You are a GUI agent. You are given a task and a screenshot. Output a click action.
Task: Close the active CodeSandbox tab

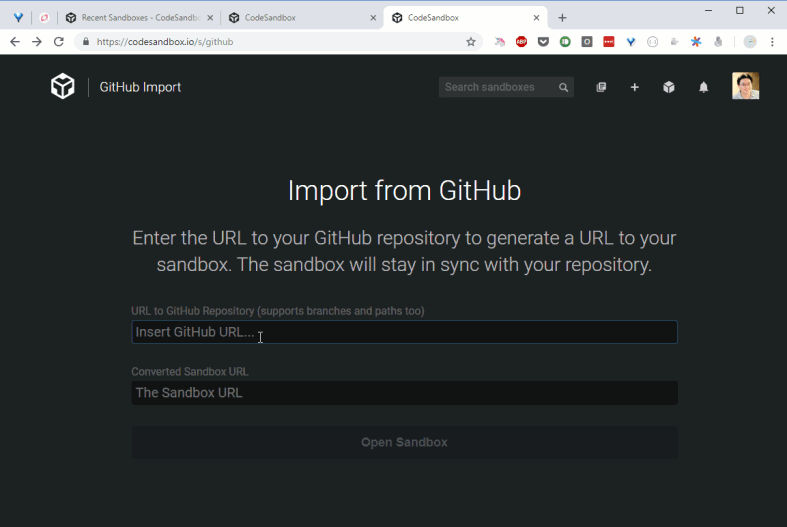(x=536, y=18)
